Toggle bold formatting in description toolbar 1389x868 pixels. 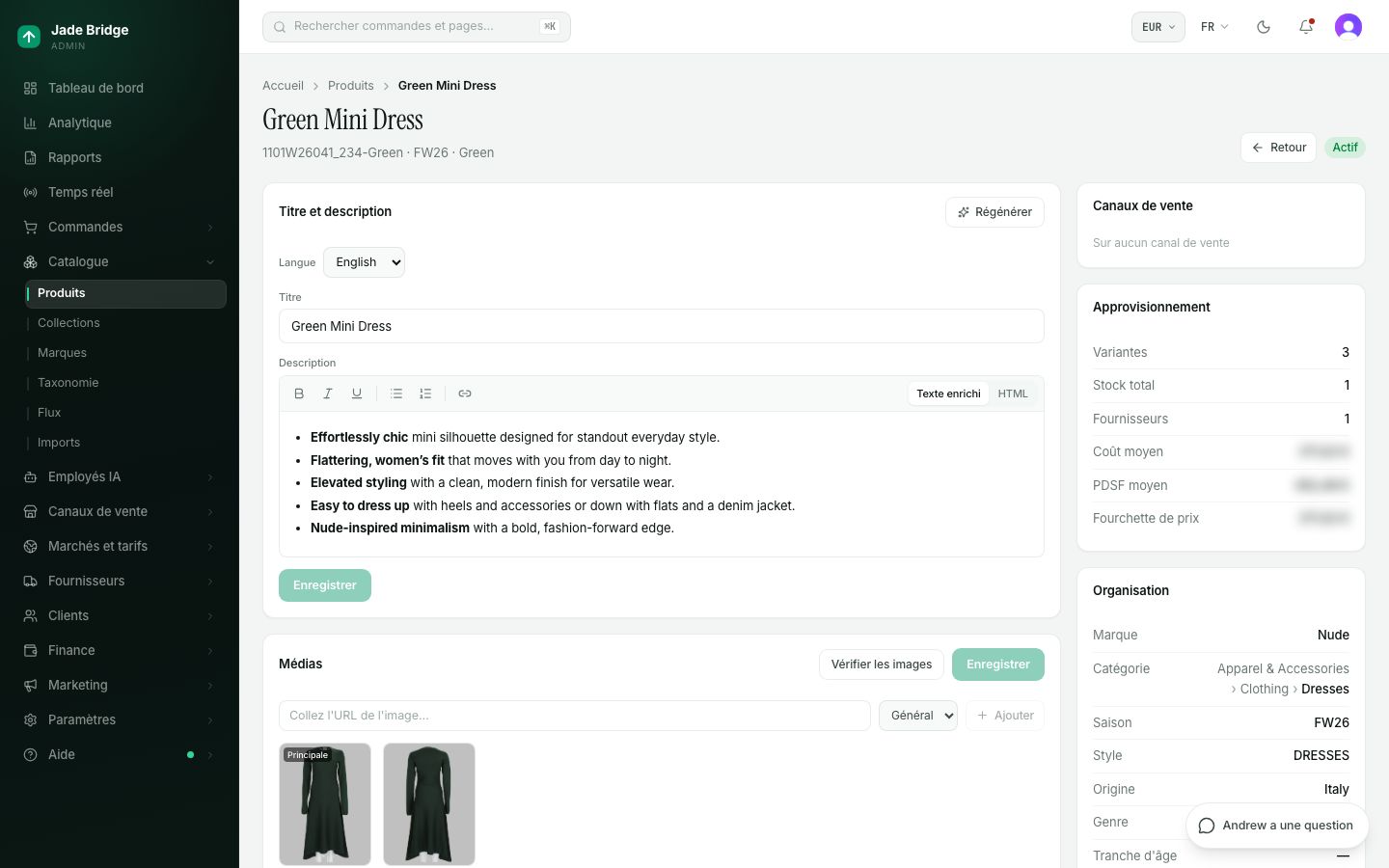299,393
